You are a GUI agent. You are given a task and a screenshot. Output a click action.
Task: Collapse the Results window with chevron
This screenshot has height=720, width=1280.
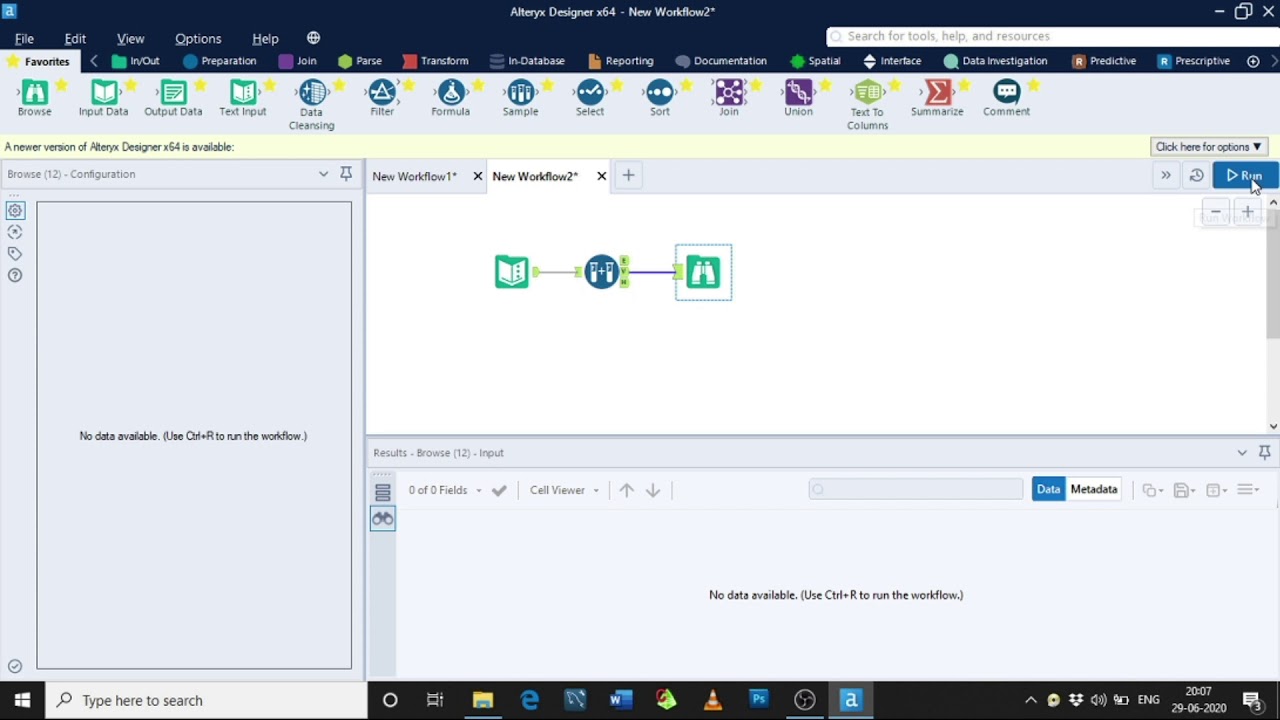pos(1242,453)
